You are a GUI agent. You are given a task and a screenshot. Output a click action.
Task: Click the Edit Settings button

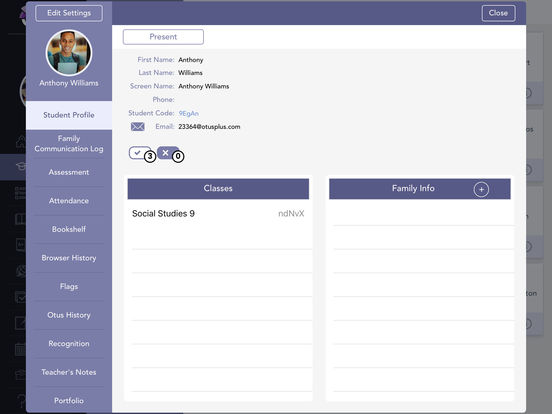pos(69,13)
